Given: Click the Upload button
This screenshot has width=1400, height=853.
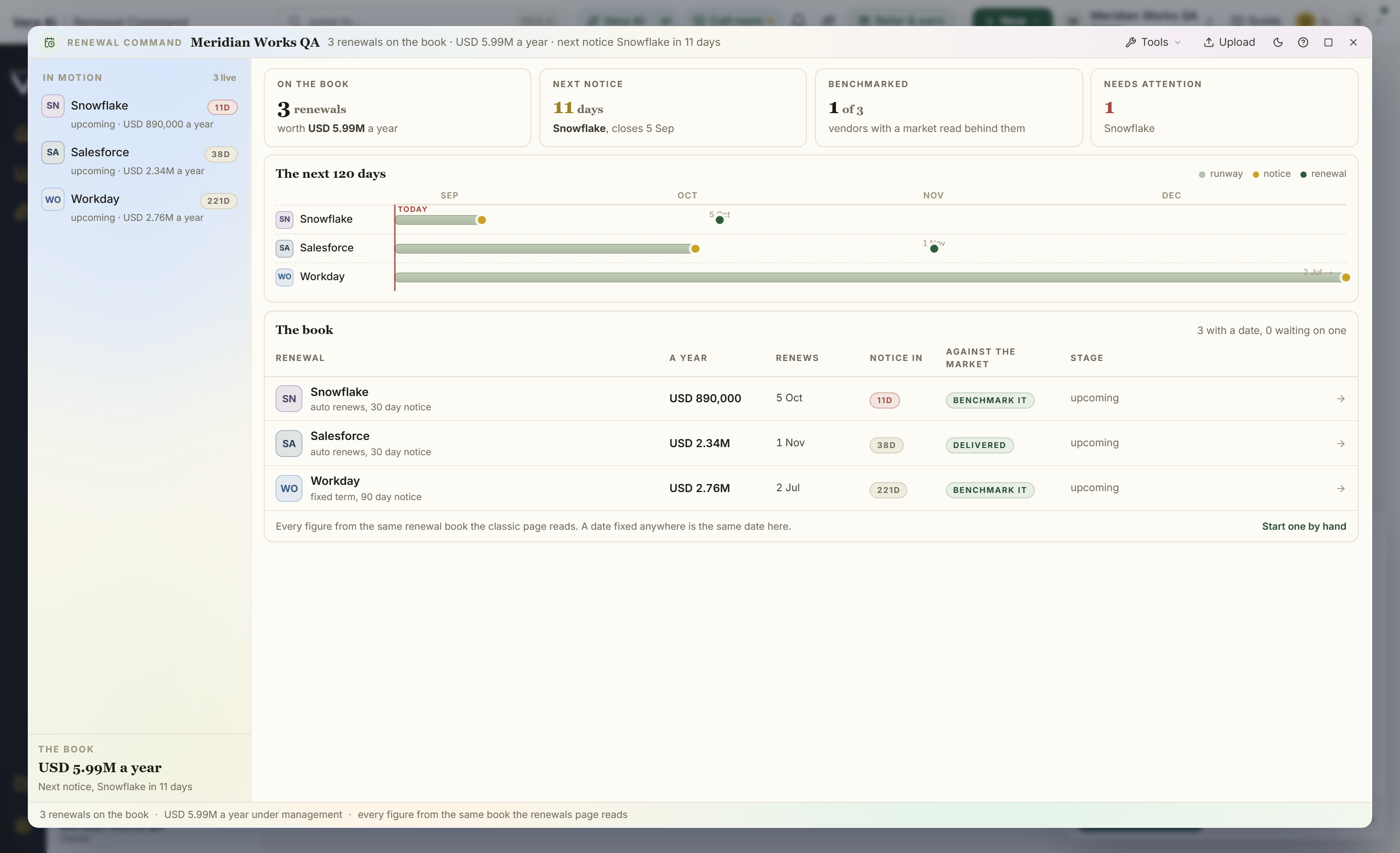Looking at the screenshot, I should pyautogui.click(x=1229, y=43).
